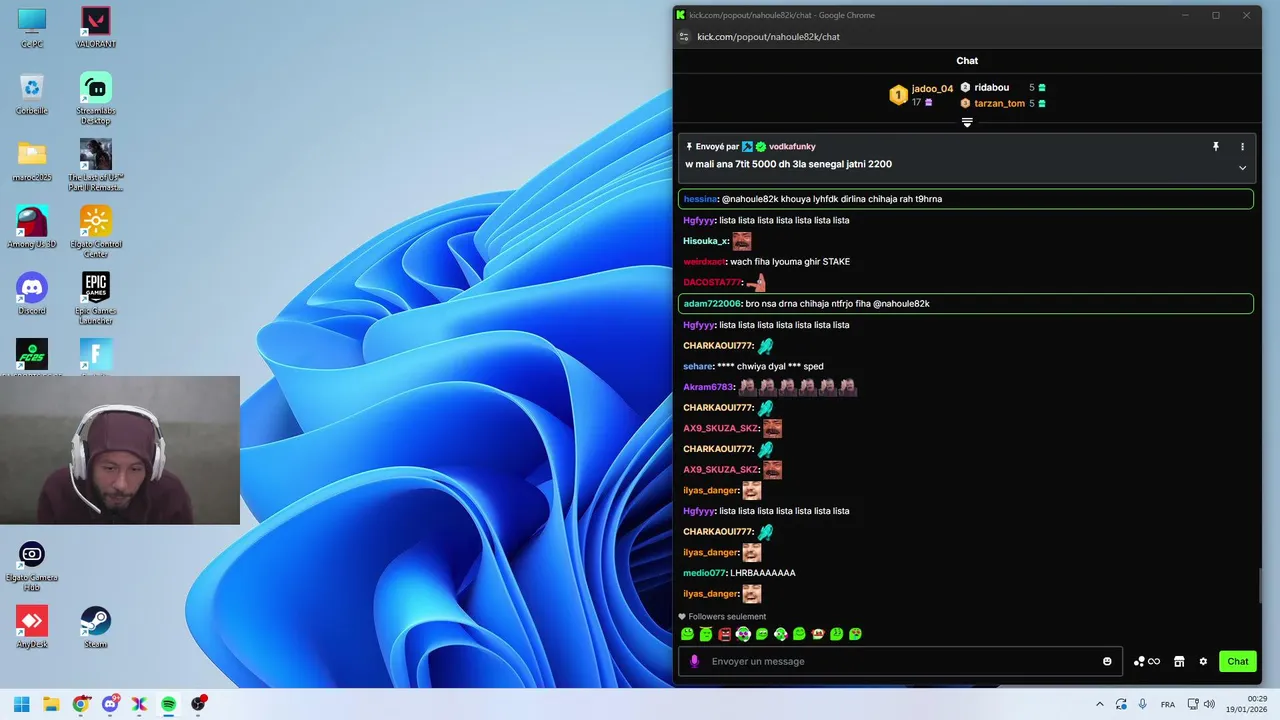Open Streamlabs Desktop shortcut
This screenshot has height=720, width=1280.
[96, 98]
